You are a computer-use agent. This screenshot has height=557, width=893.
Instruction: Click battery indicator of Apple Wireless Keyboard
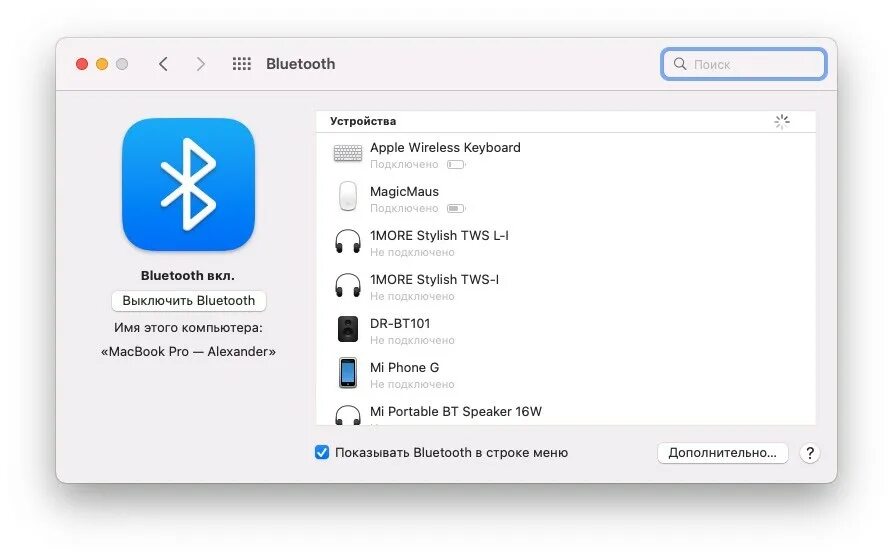tap(456, 165)
